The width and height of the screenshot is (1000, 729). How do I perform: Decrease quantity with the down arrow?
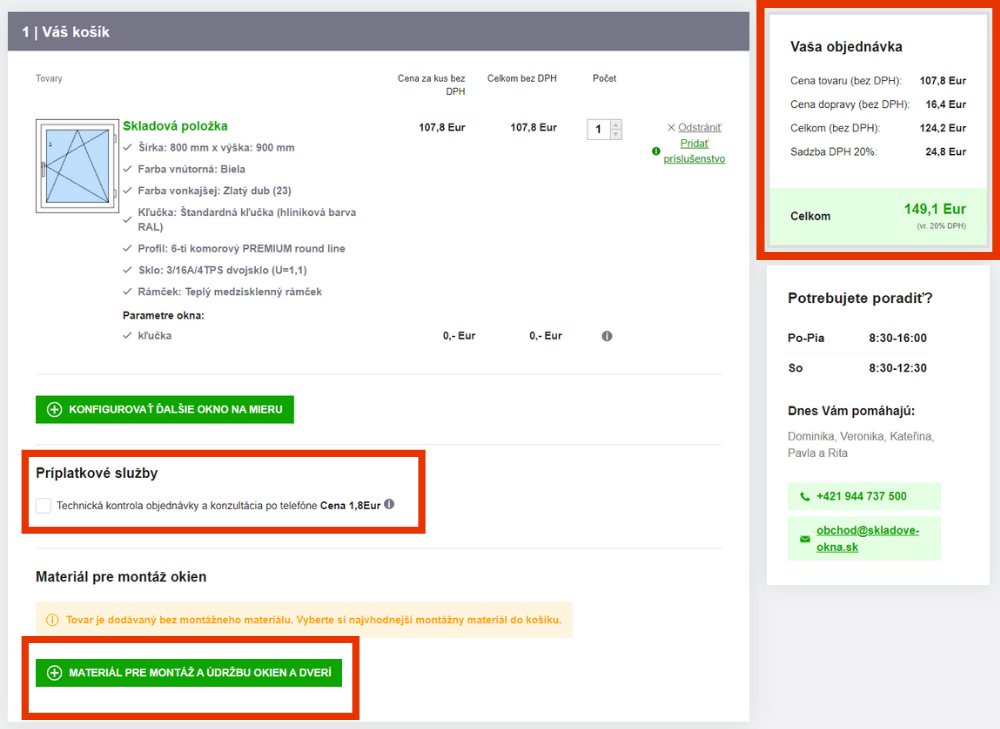point(616,134)
